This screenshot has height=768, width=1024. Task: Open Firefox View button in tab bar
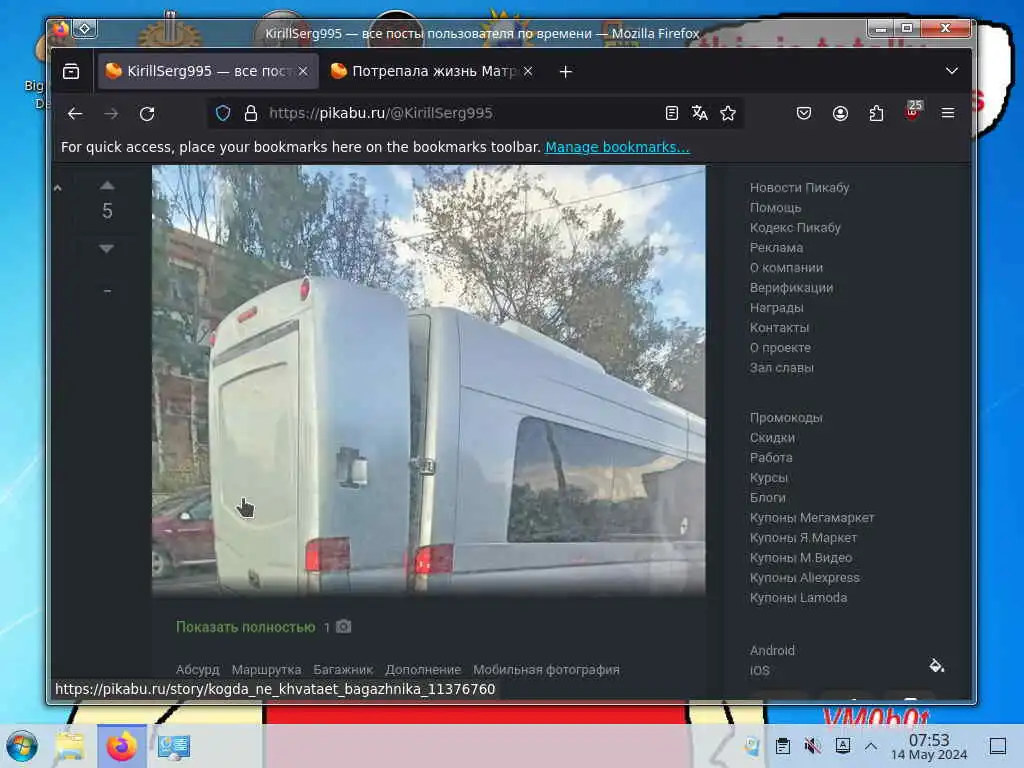(71, 71)
